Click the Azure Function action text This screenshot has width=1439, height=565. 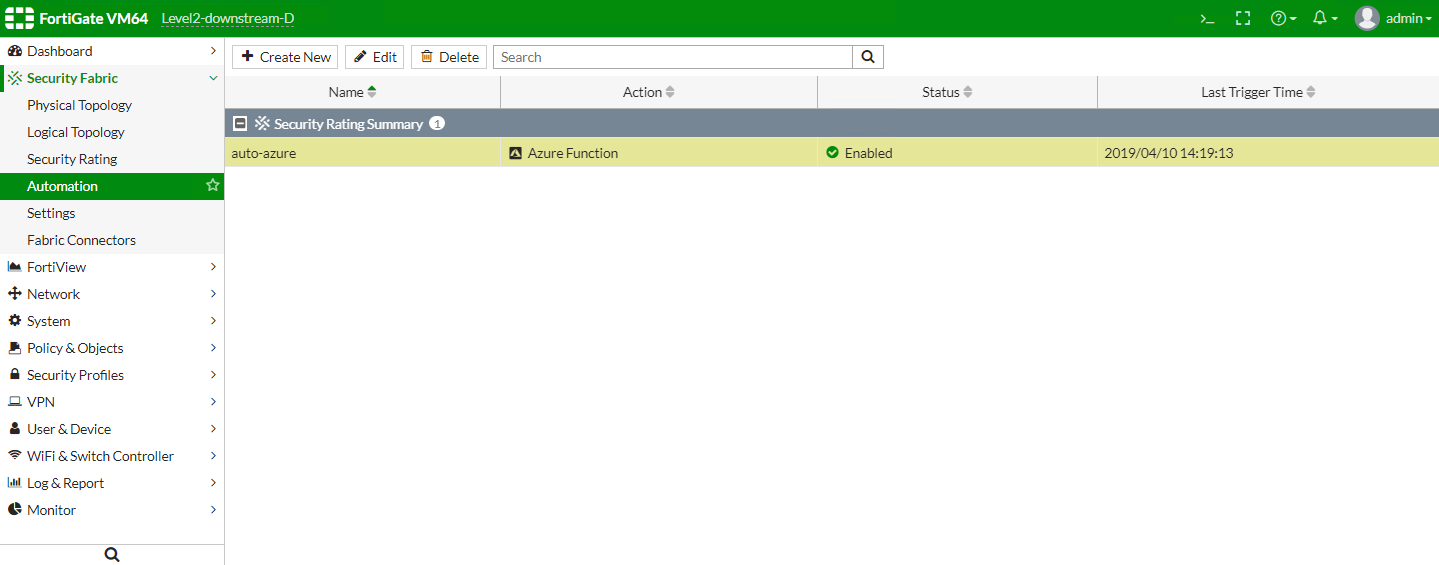573,153
